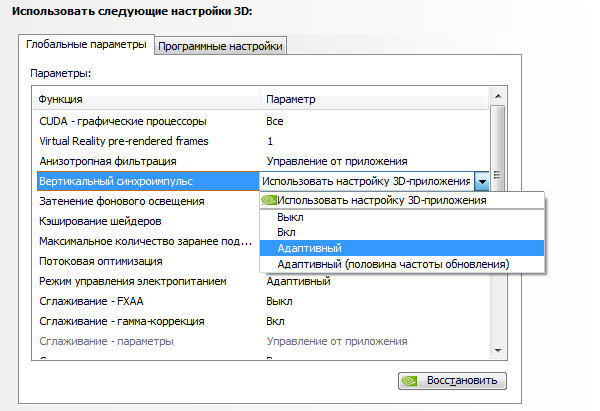
Task: Click value 1 for Virtual Reality frames
Action: [x=270, y=141]
